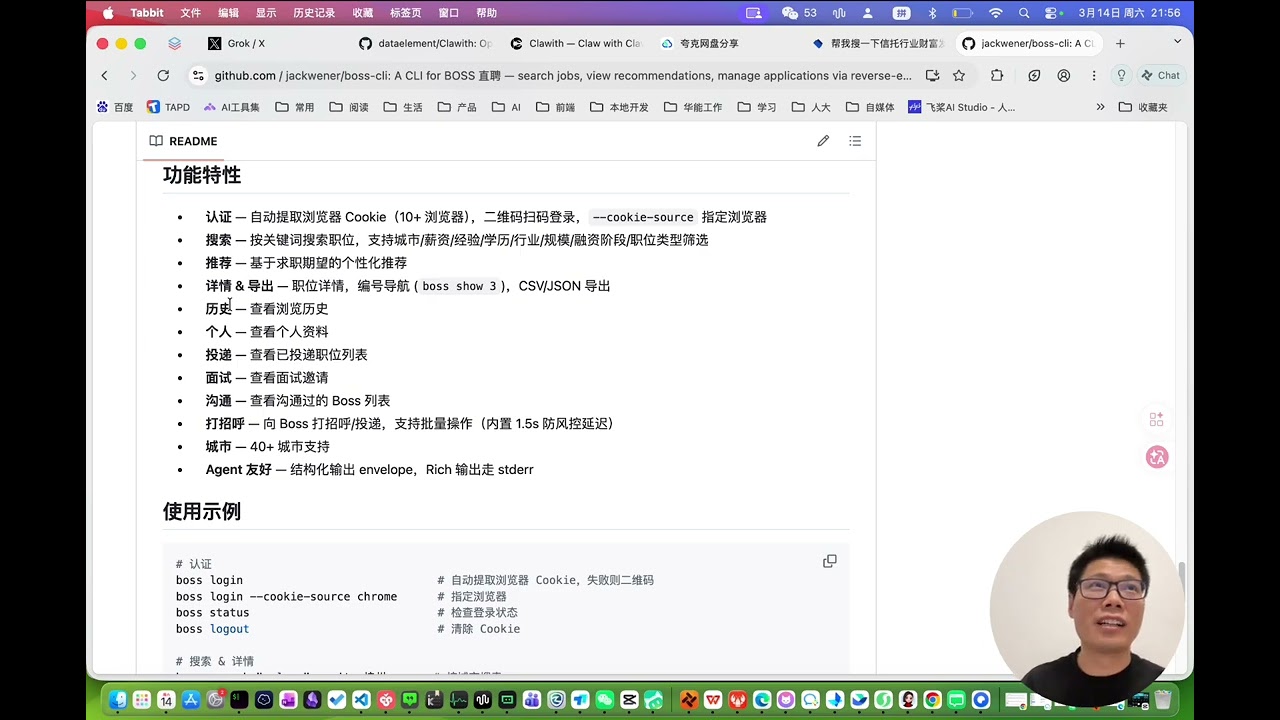Open Launchpad from the Dock
This screenshot has width=1280, height=720.
coord(141,699)
